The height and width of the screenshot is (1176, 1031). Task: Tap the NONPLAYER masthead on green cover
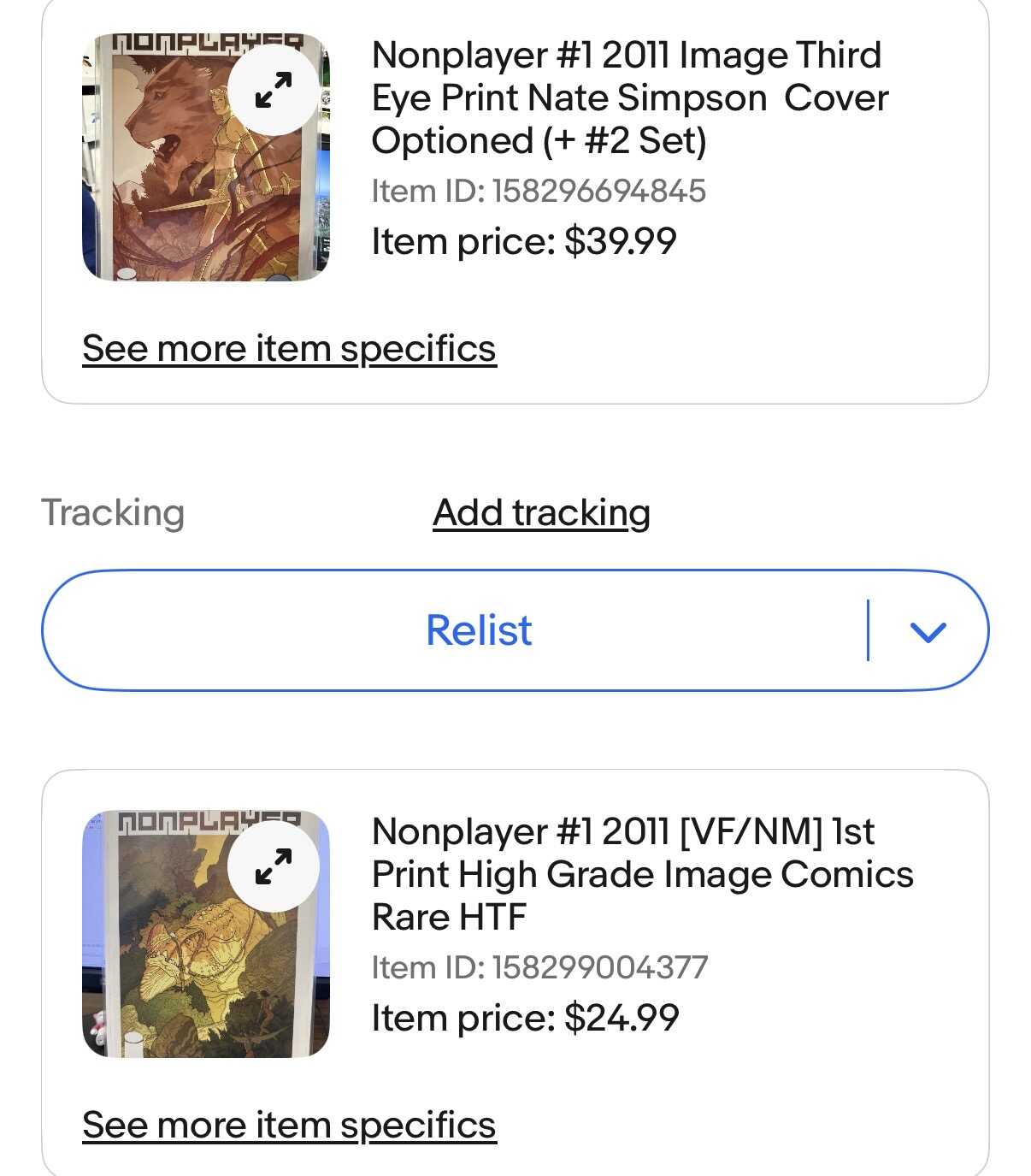(209, 821)
